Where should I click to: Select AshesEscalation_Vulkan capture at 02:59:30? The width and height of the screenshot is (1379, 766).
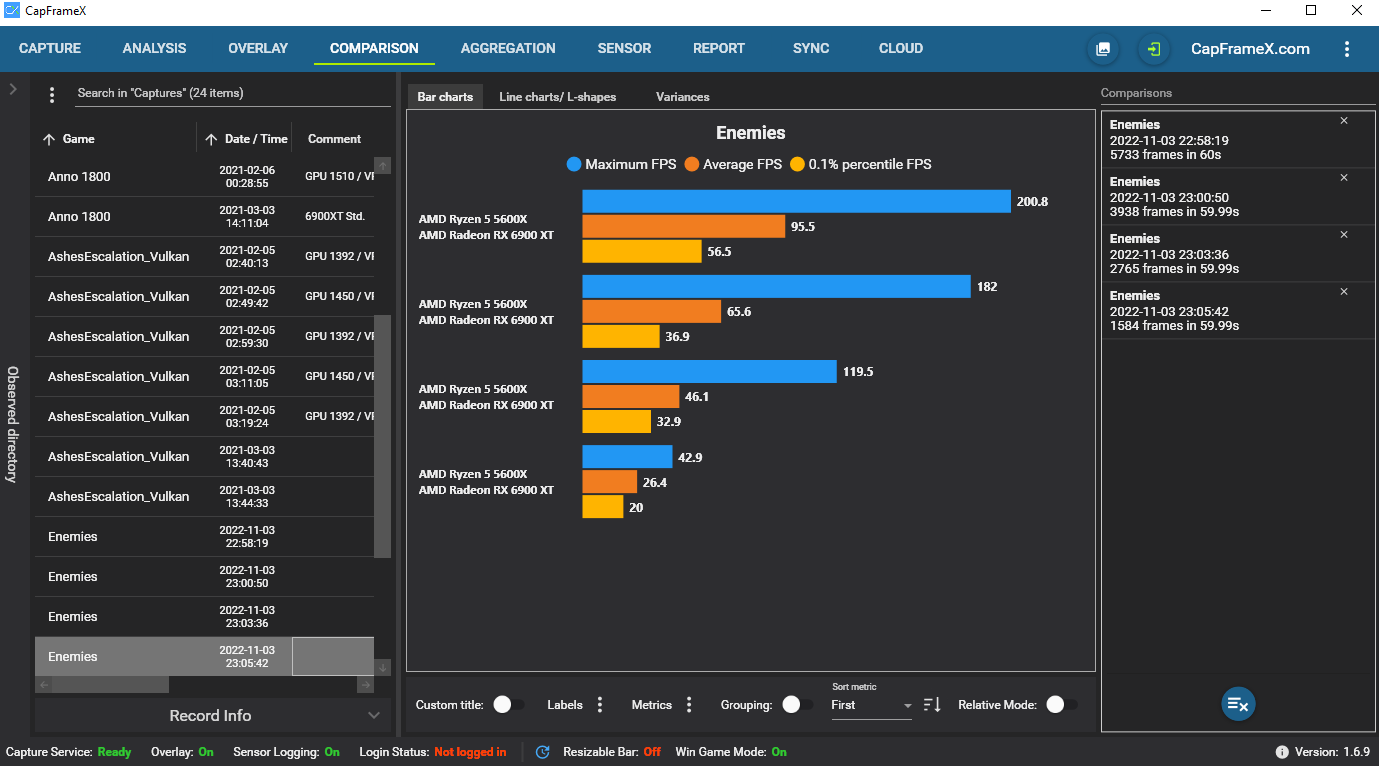(204, 337)
